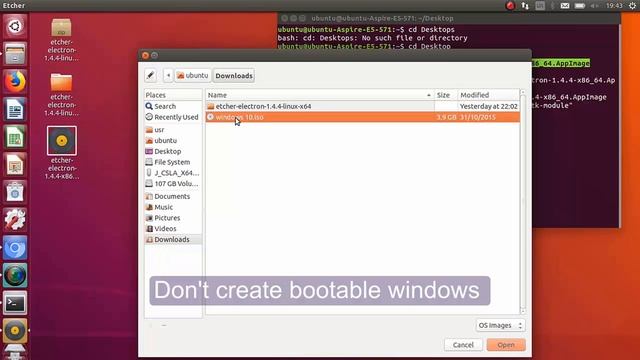Click the Etcher menu title in top panel
Screen dimensions: 640x360
(14, 6)
